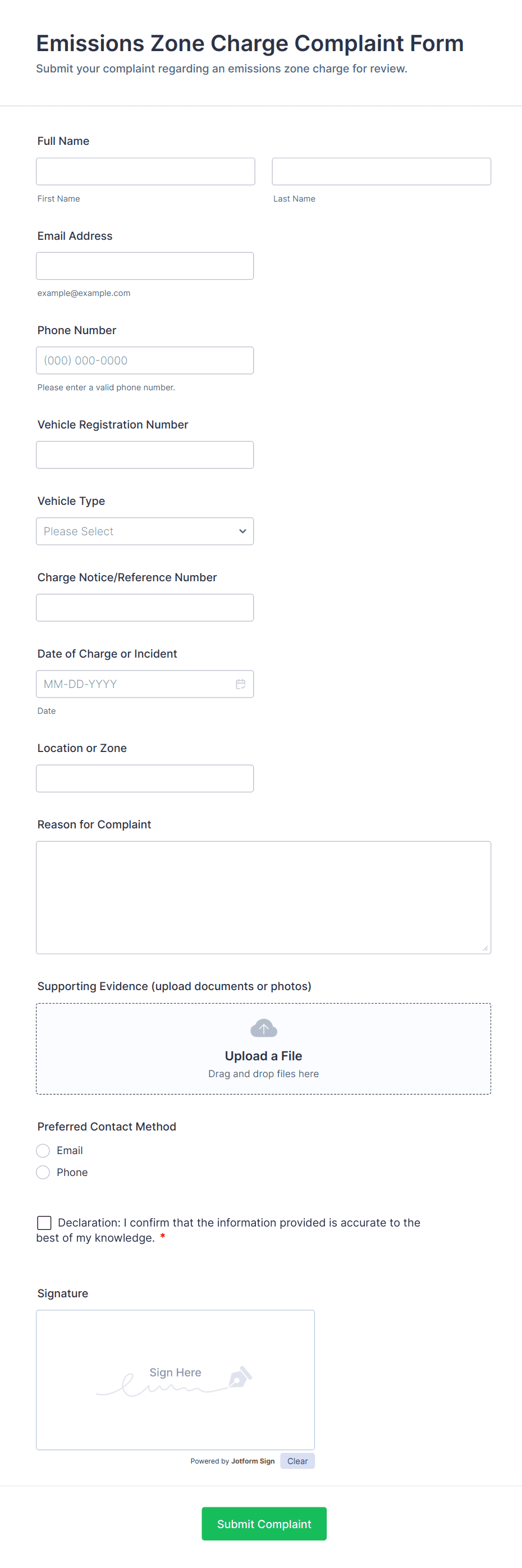The width and height of the screenshot is (522, 1568).
Task: Focus the First Name input box
Action: pyautogui.click(x=145, y=171)
